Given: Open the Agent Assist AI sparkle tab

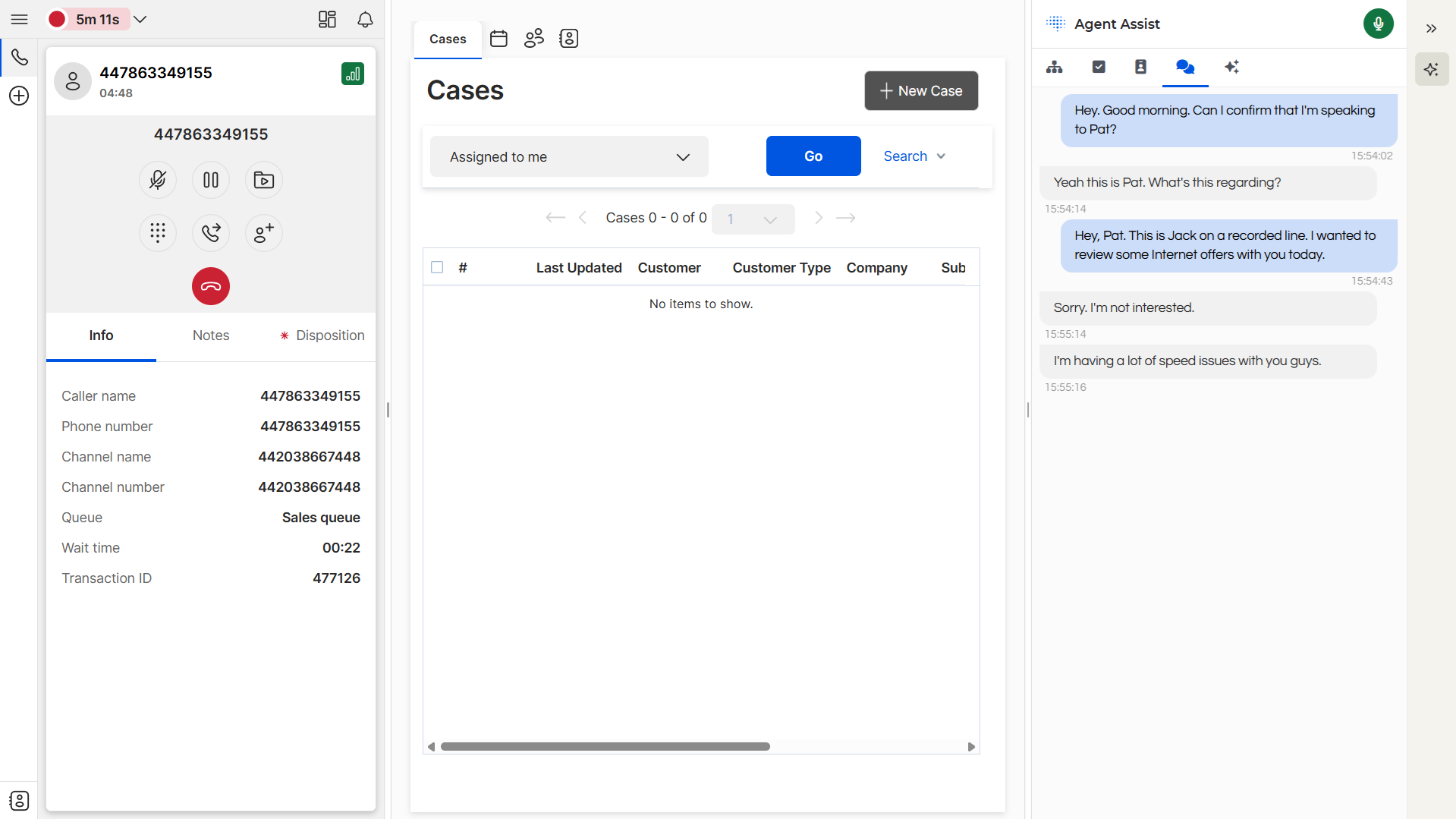Looking at the screenshot, I should coord(1231,67).
